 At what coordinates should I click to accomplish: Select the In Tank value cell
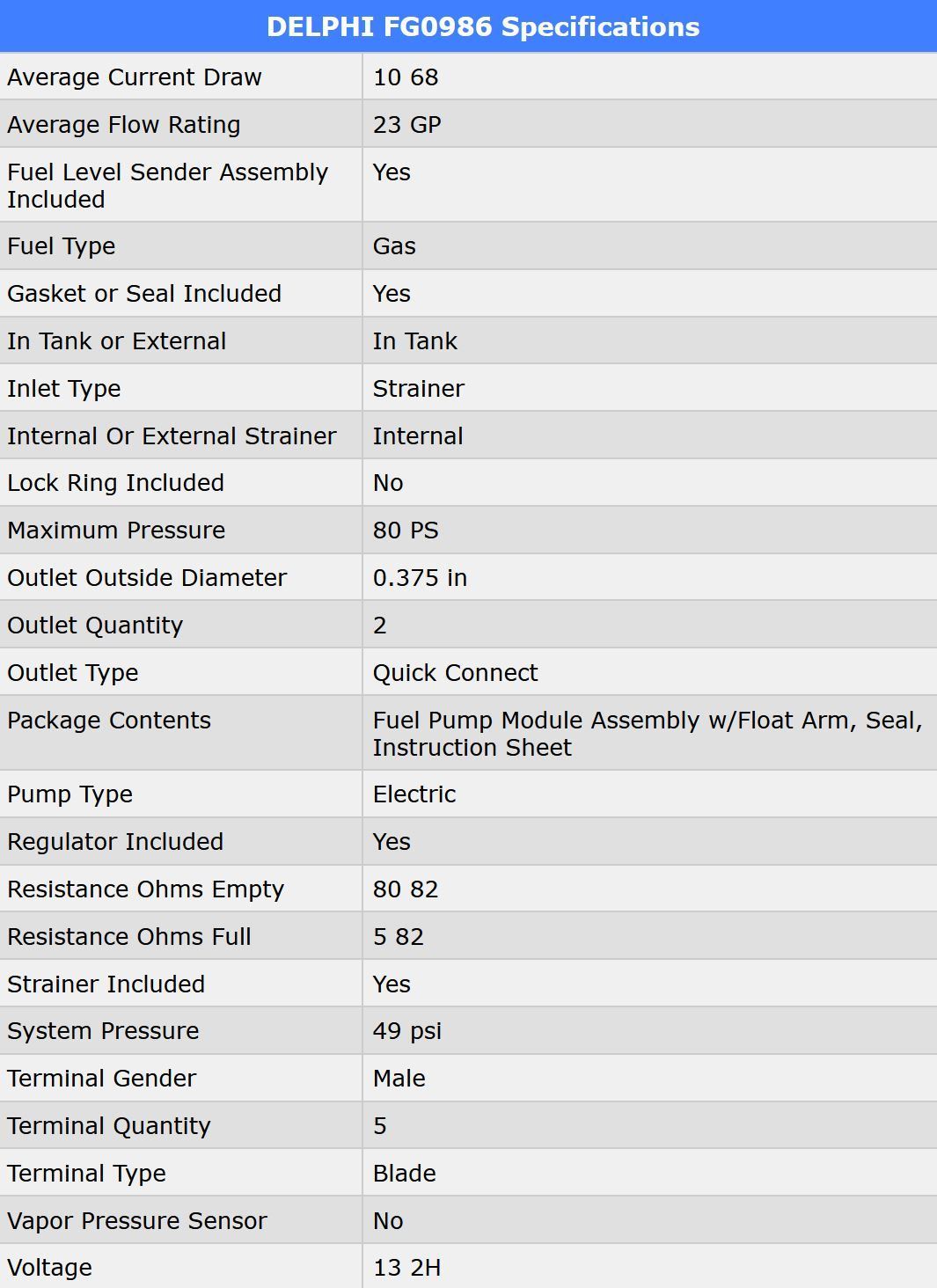point(414,341)
